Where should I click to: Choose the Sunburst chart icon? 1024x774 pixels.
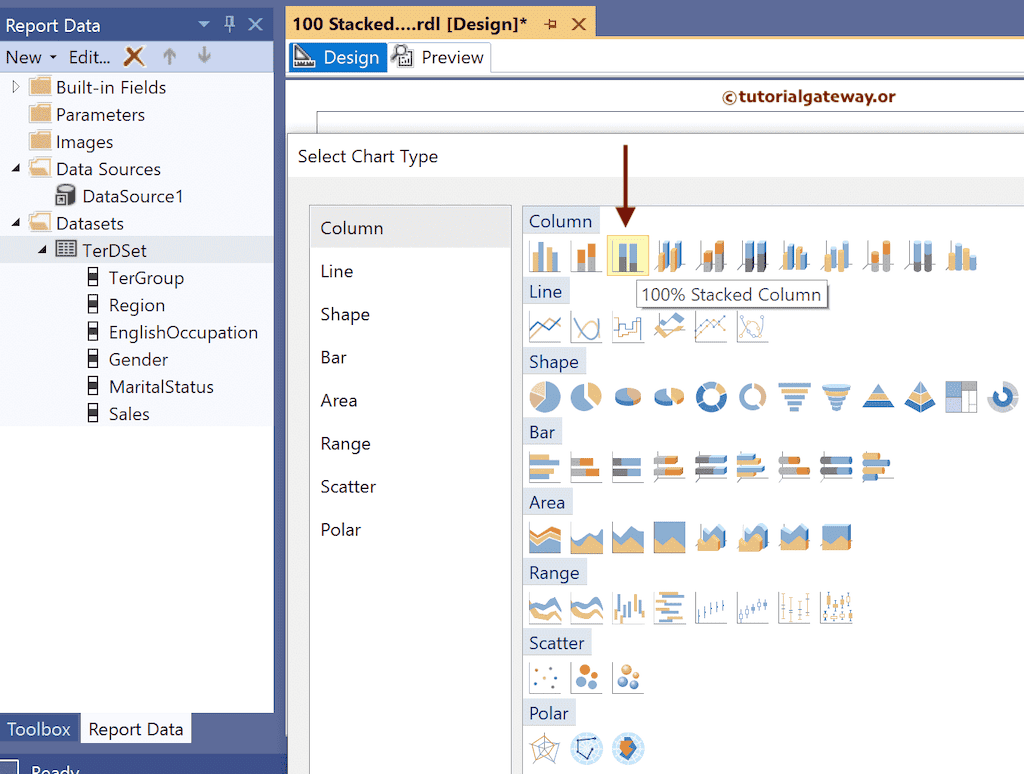1002,396
